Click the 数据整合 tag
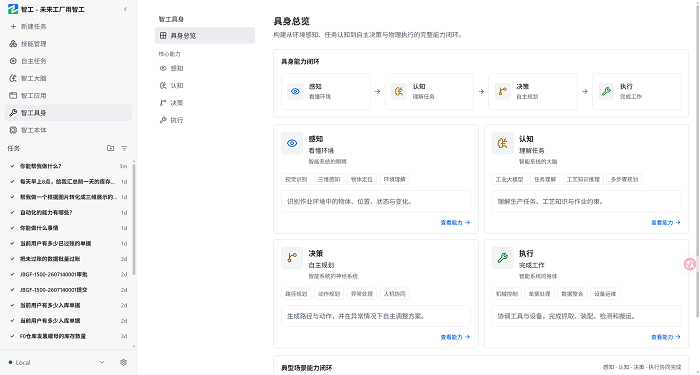Image resolution: width=700 pixels, height=375 pixels. (x=572, y=294)
